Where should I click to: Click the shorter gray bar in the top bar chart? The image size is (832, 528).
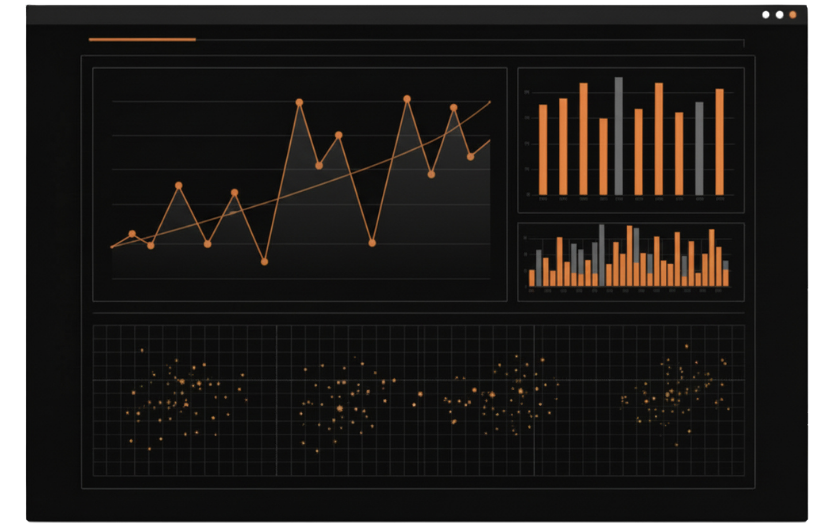(699, 148)
